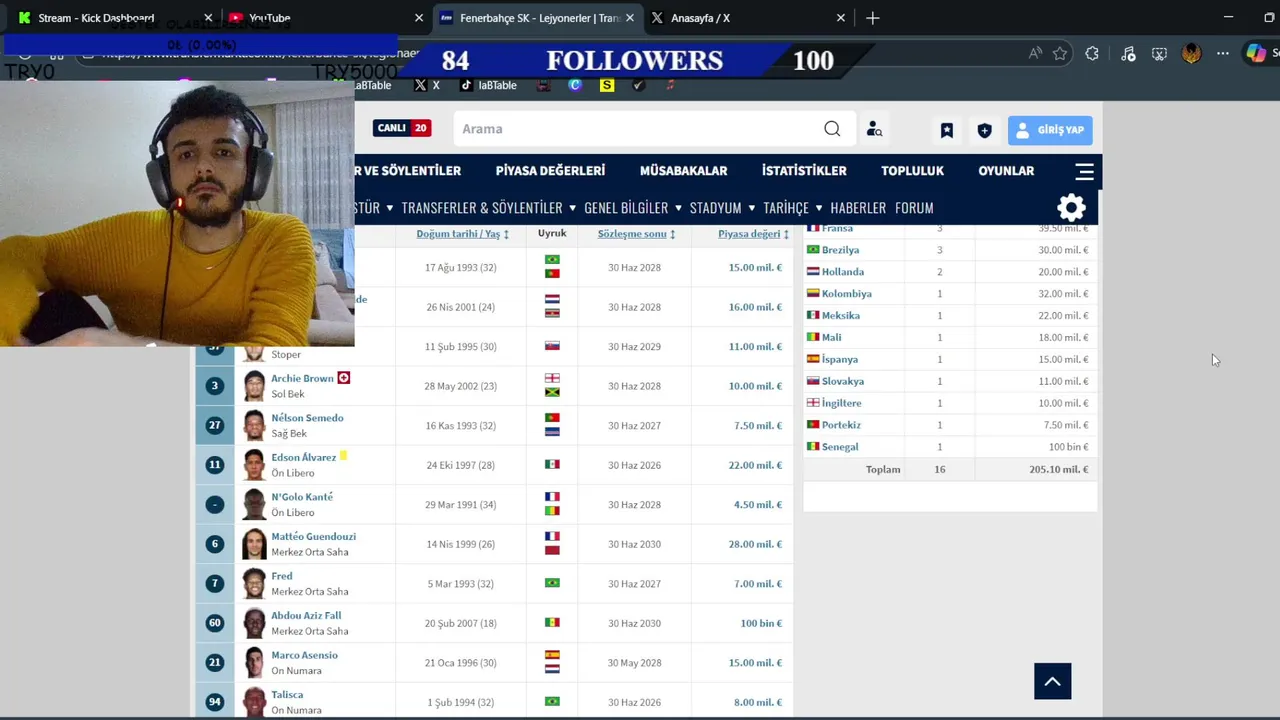1280x720 pixels.
Task: Click Archie Brown's player photo
Action: [254, 386]
